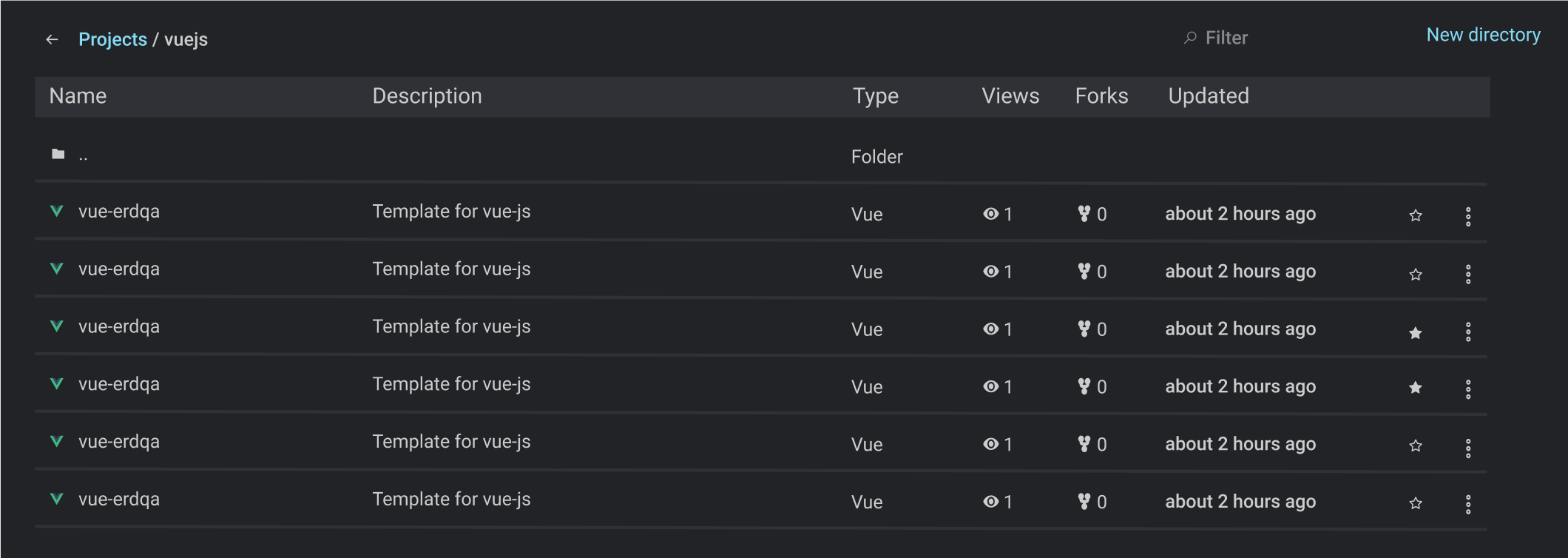Open the options menu for the first vue-erdqa
The width and height of the screenshot is (1568, 558).
[x=1468, y=216]
